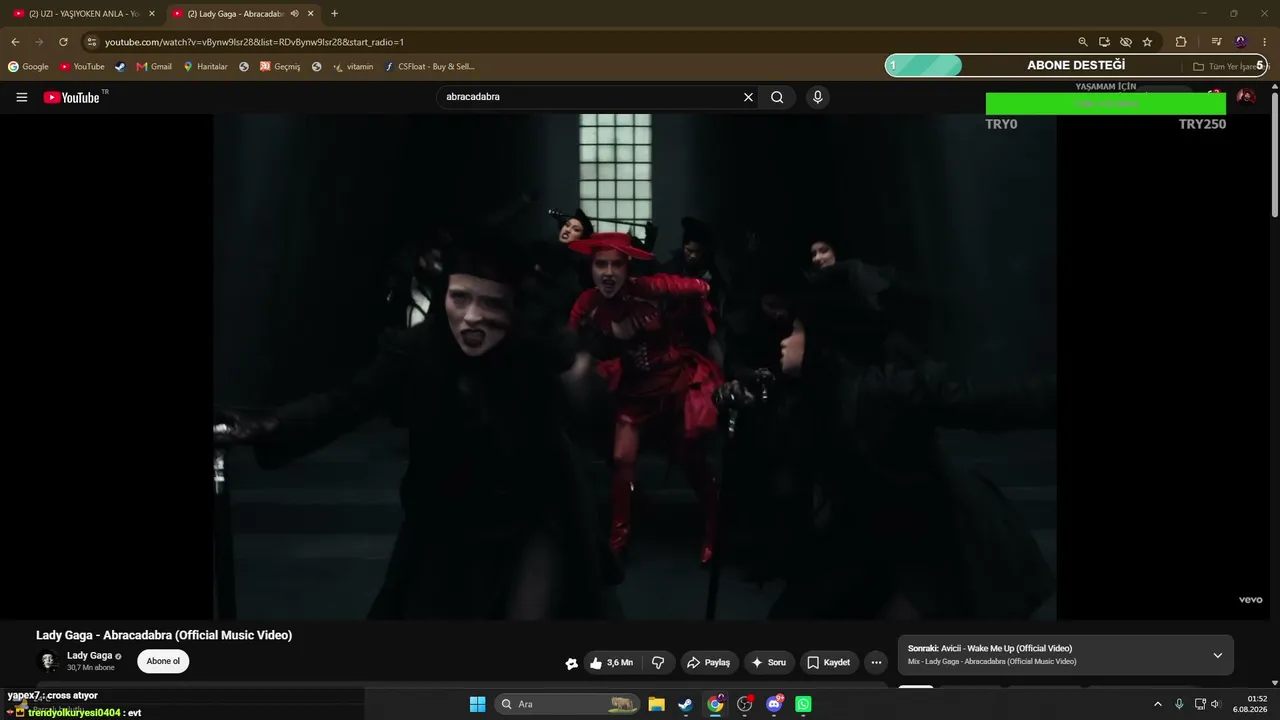Open the Steam bookmark icon

120,67
